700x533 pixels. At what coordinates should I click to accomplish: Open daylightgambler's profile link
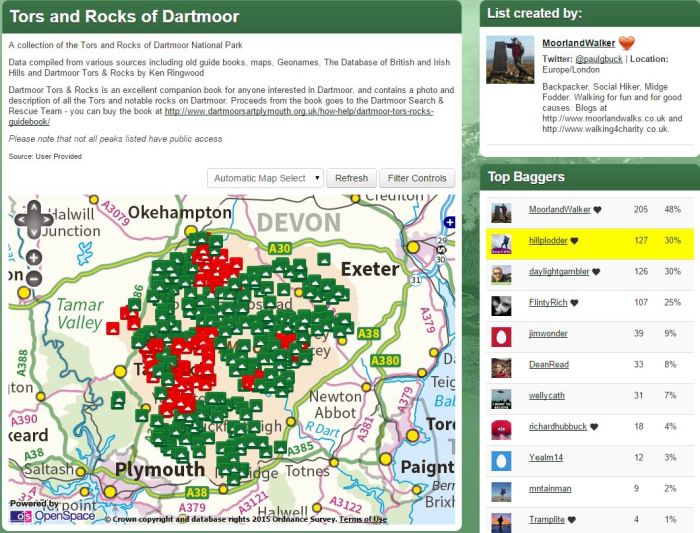[559, 272]
